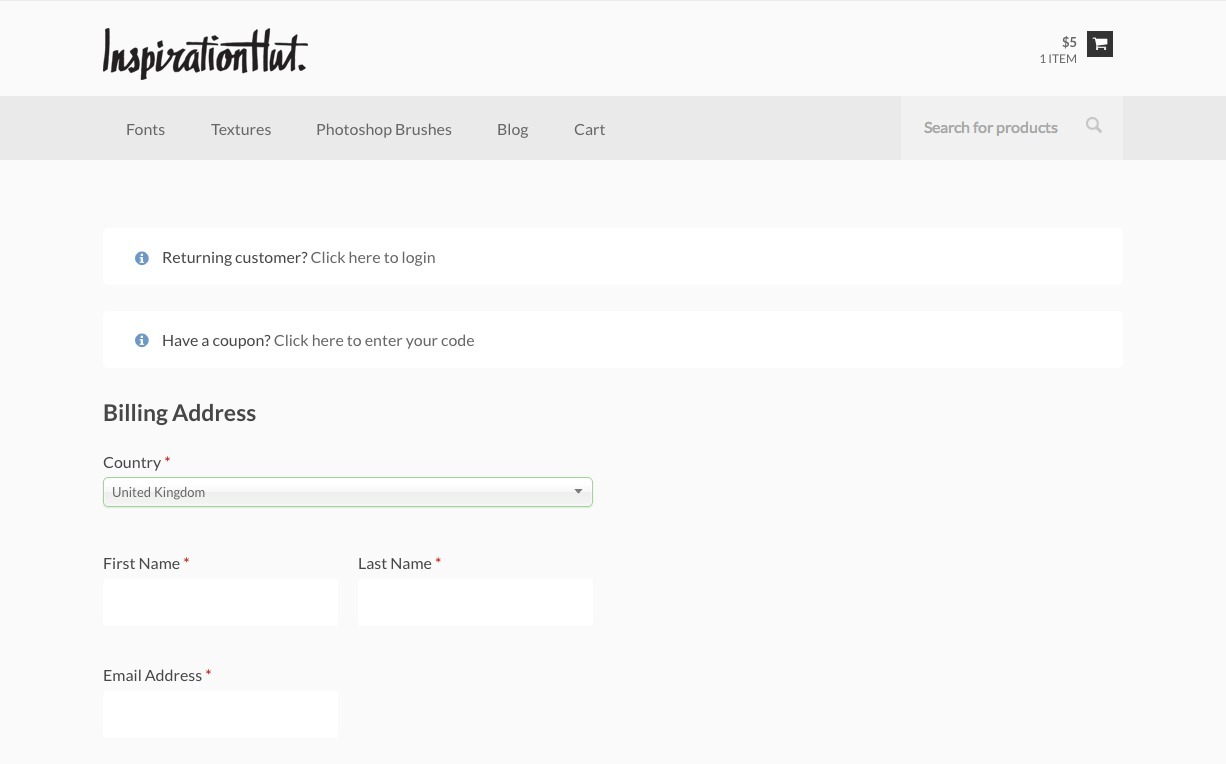Focus the Email Address input box
Image resolution: width=1226 pixels, height=764 pixels.
(x=220, y=715)
